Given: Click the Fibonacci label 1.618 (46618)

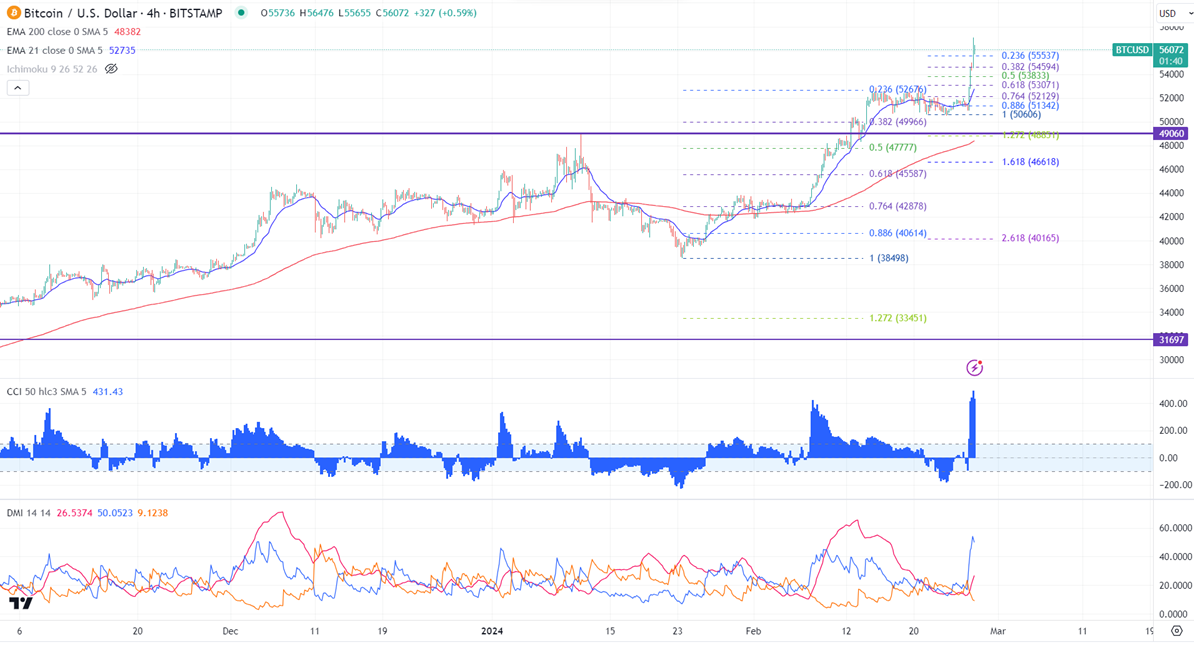Looking at the screenshot, I should coord(1030,162).
